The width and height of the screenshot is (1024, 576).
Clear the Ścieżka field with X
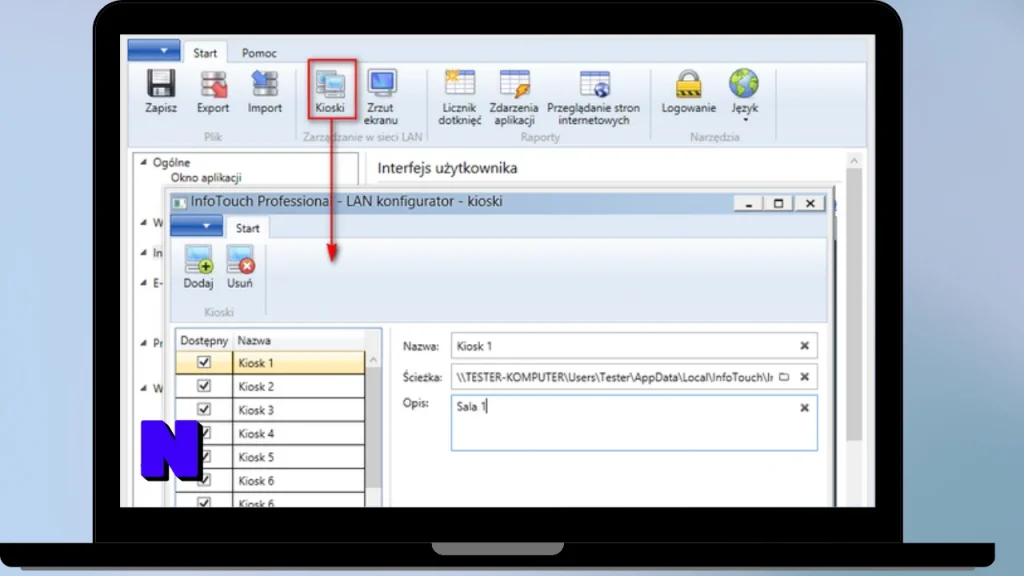pyautogui.click(x=805, y=377)
